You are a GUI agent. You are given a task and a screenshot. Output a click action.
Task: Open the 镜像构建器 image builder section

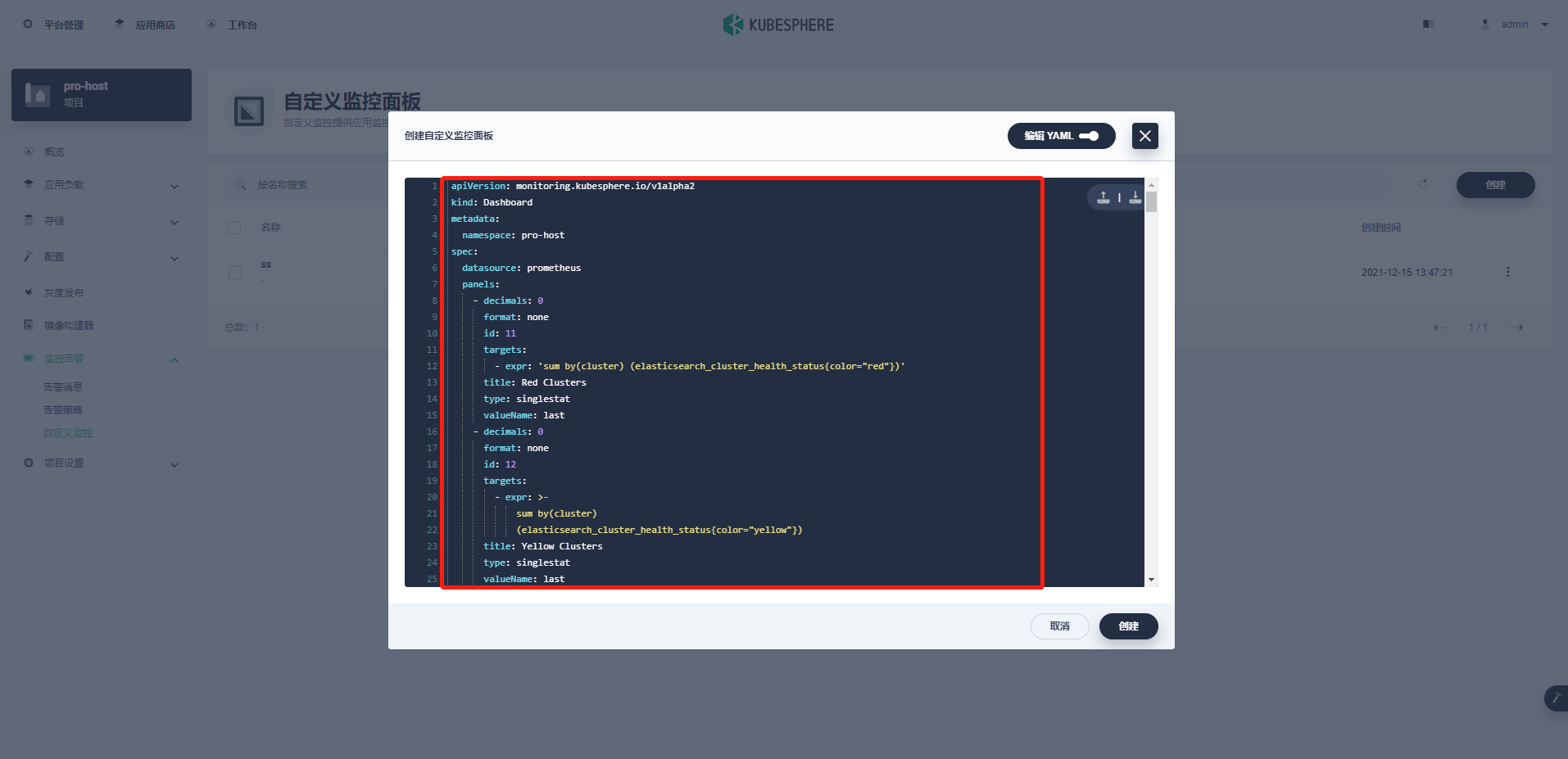tap(69, 324)
